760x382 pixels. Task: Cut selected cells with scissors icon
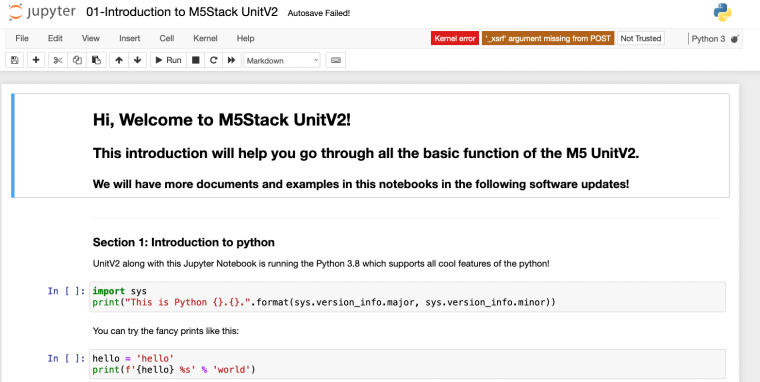pos(58,60)
